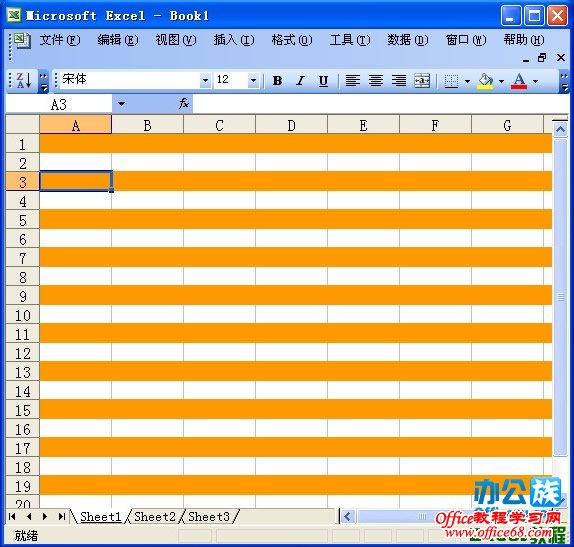Select row 3 header
The height and width of the screenshot is (547, 574).
[x=23, y=182]
